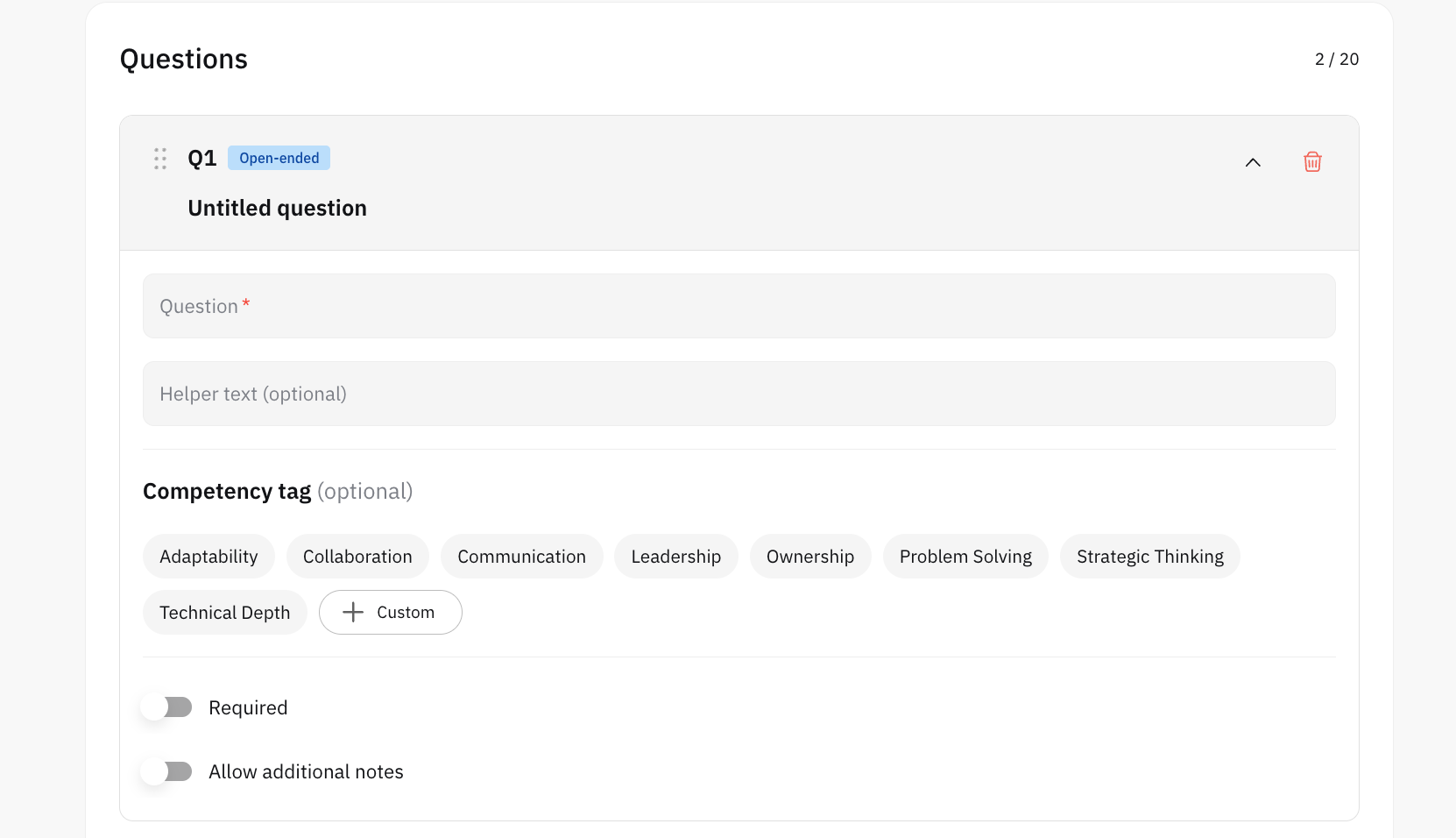Enable Allow additional notes switch
This screenshot has width=1456, height=838.
(167, 771)
